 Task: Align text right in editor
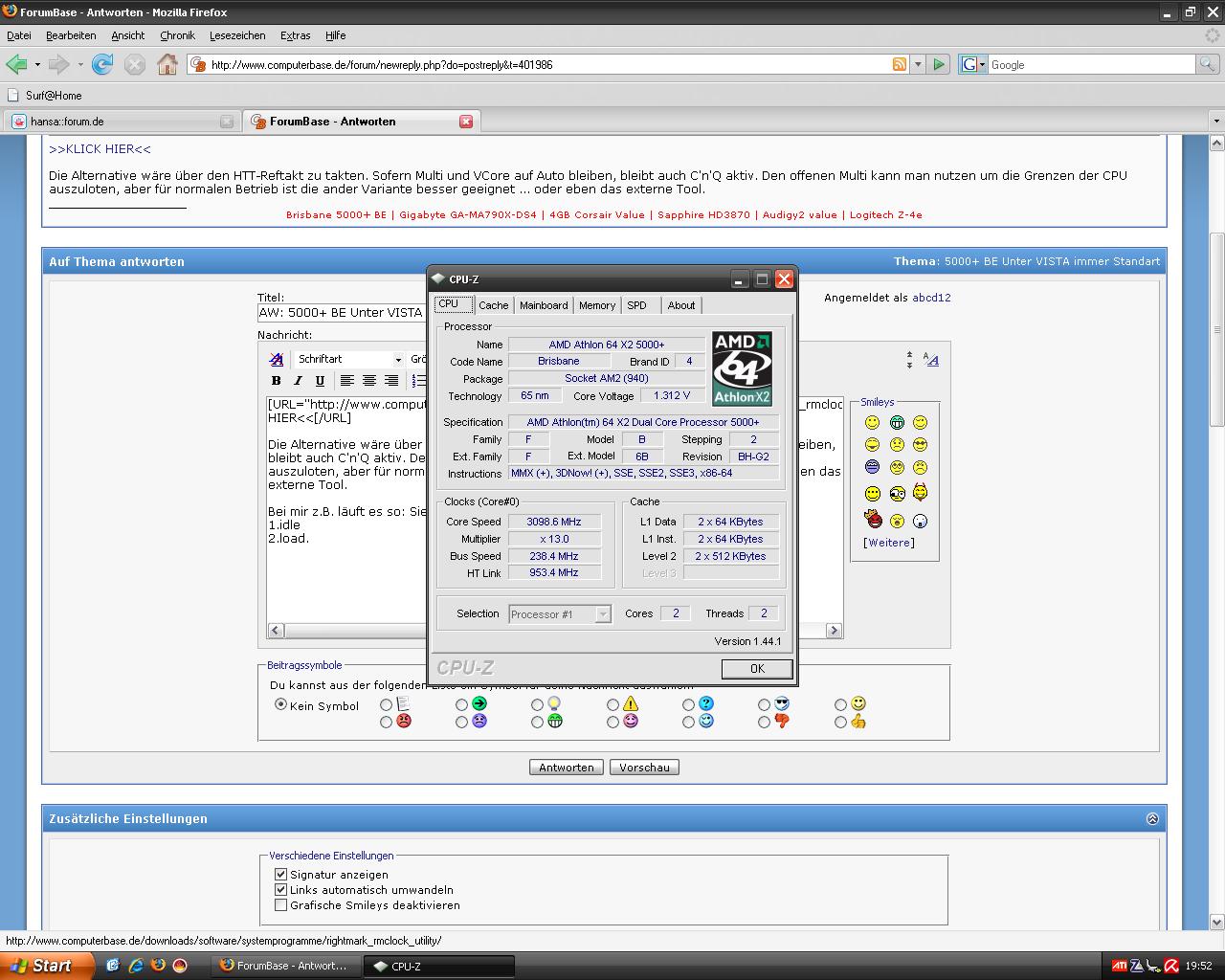click(391, 380)
